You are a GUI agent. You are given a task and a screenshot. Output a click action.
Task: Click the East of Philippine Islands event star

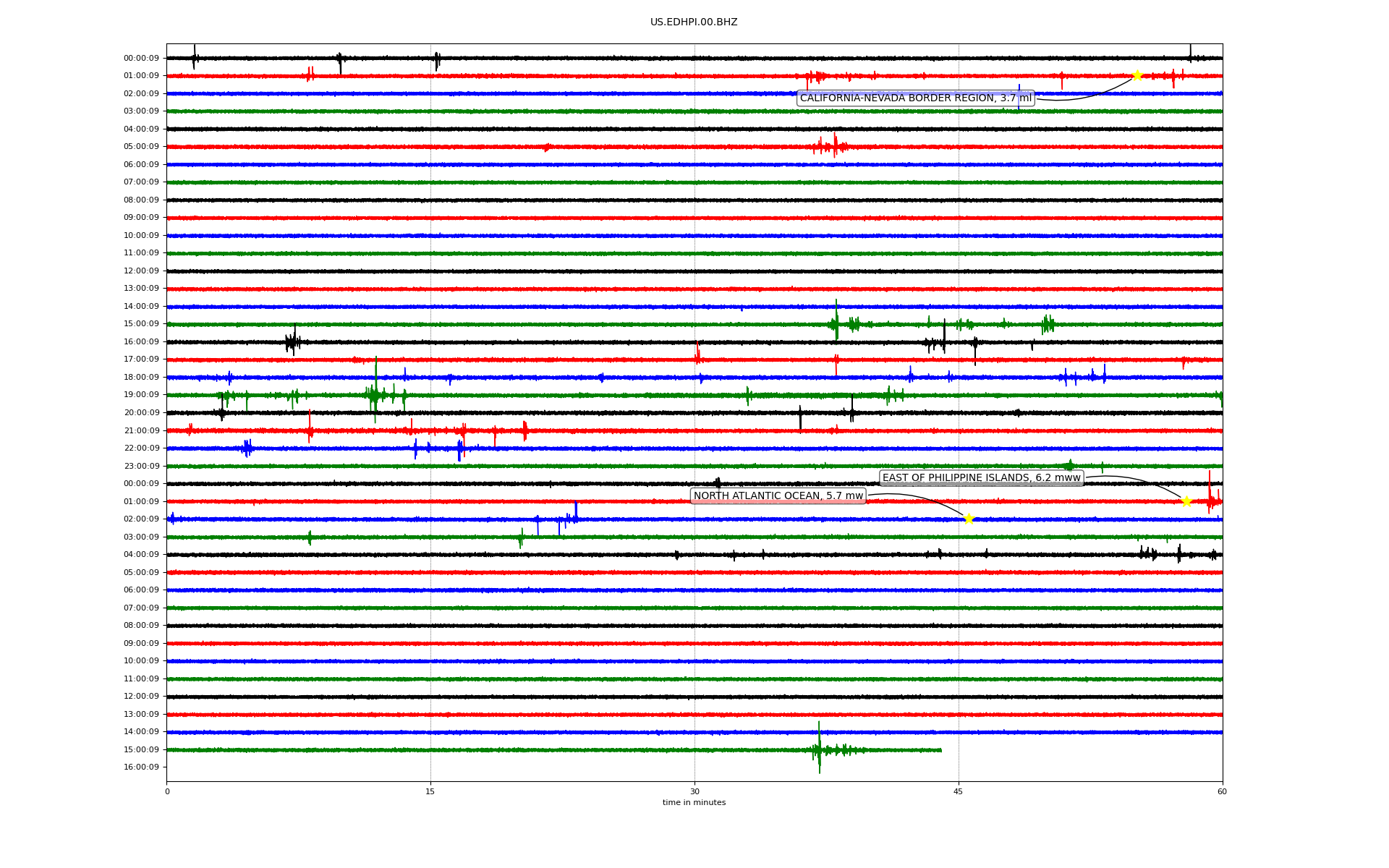coord(1186,501)
